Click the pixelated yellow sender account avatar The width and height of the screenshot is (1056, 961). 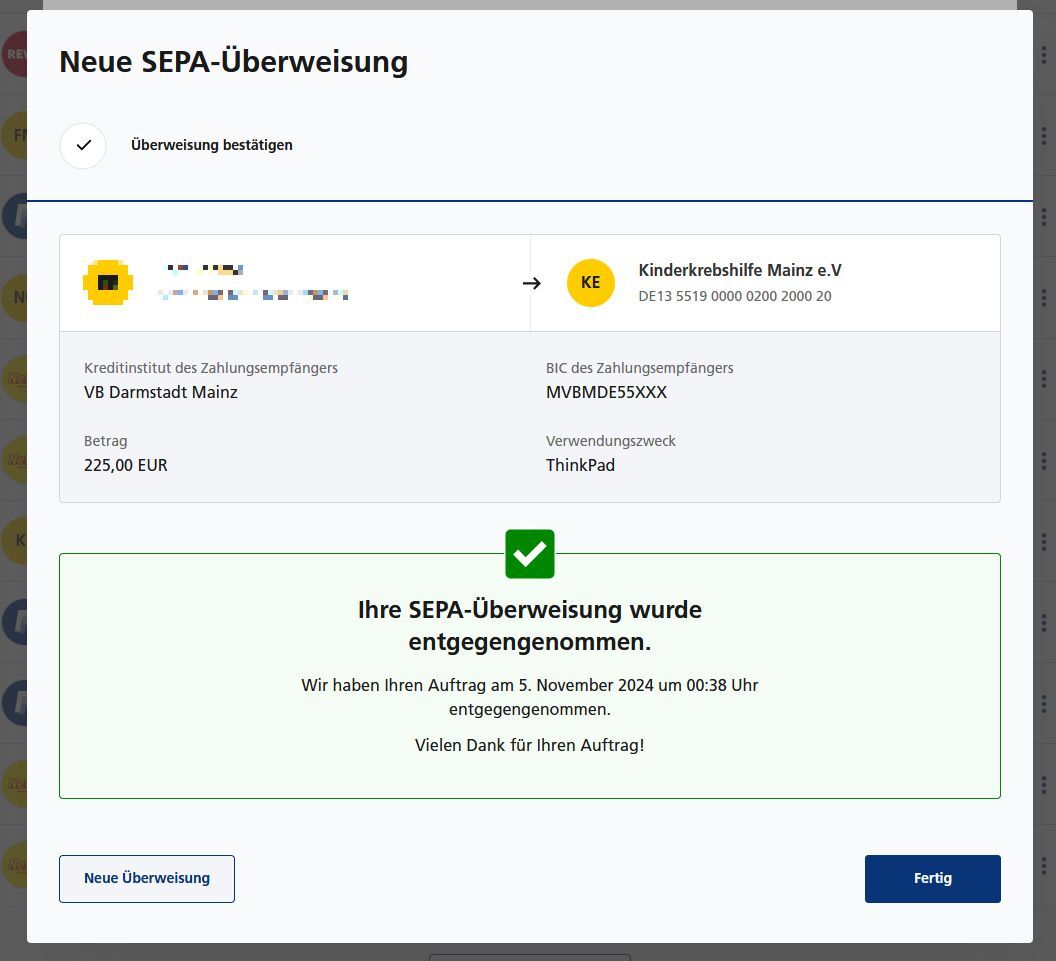point(108,283)
